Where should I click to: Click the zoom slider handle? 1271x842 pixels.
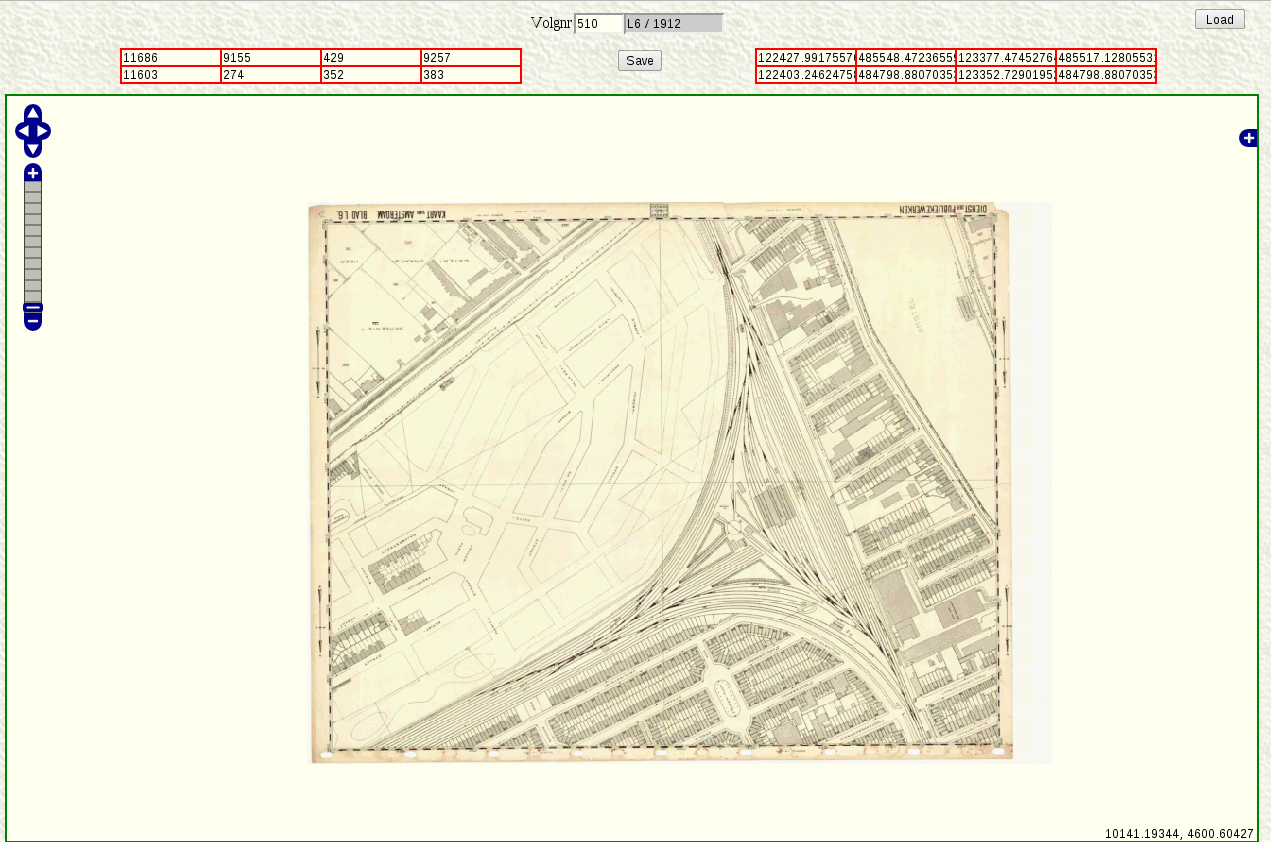click(x=33, y=307)
